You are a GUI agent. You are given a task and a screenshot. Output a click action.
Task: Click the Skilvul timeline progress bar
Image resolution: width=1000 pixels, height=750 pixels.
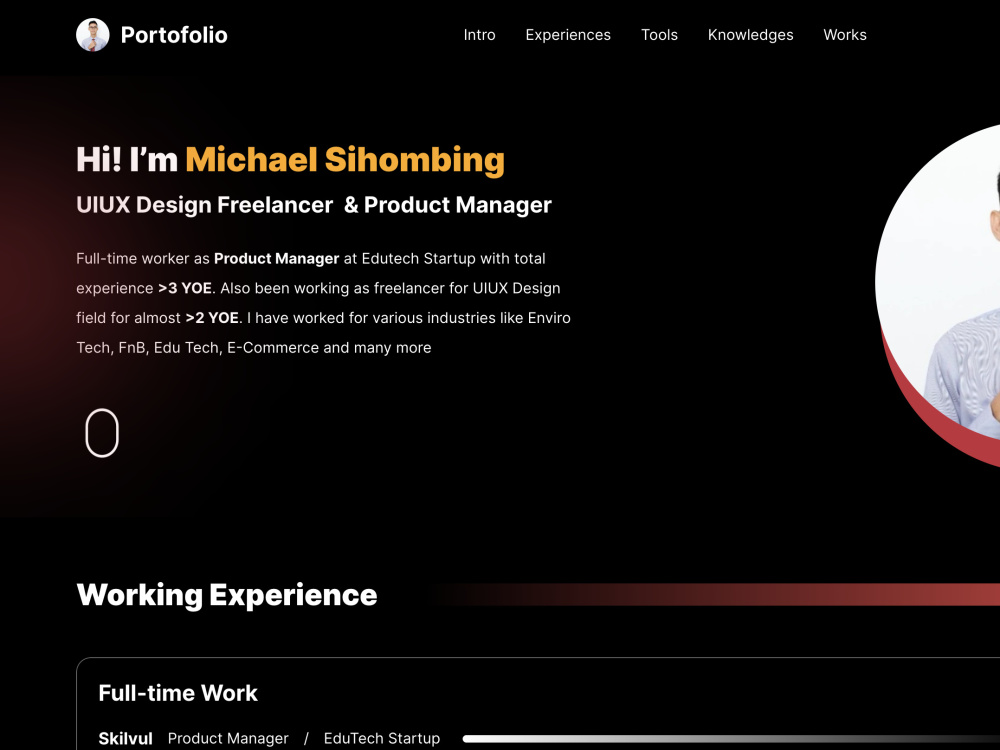pos(731,739)
